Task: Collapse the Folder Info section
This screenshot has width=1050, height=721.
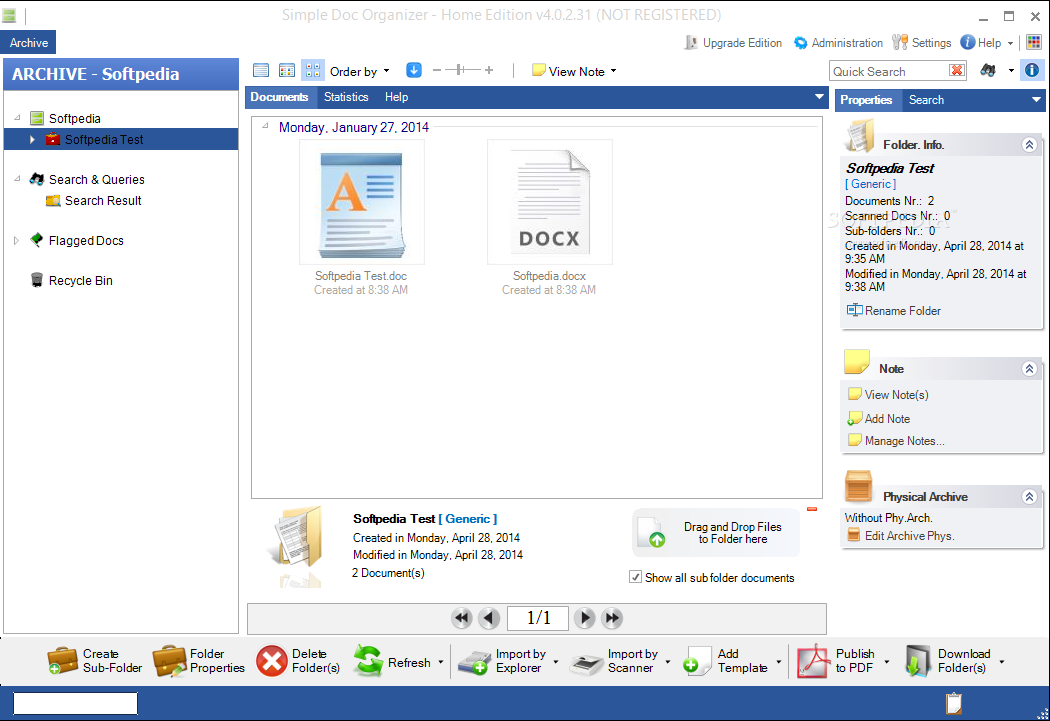Action: point(1029,145)
